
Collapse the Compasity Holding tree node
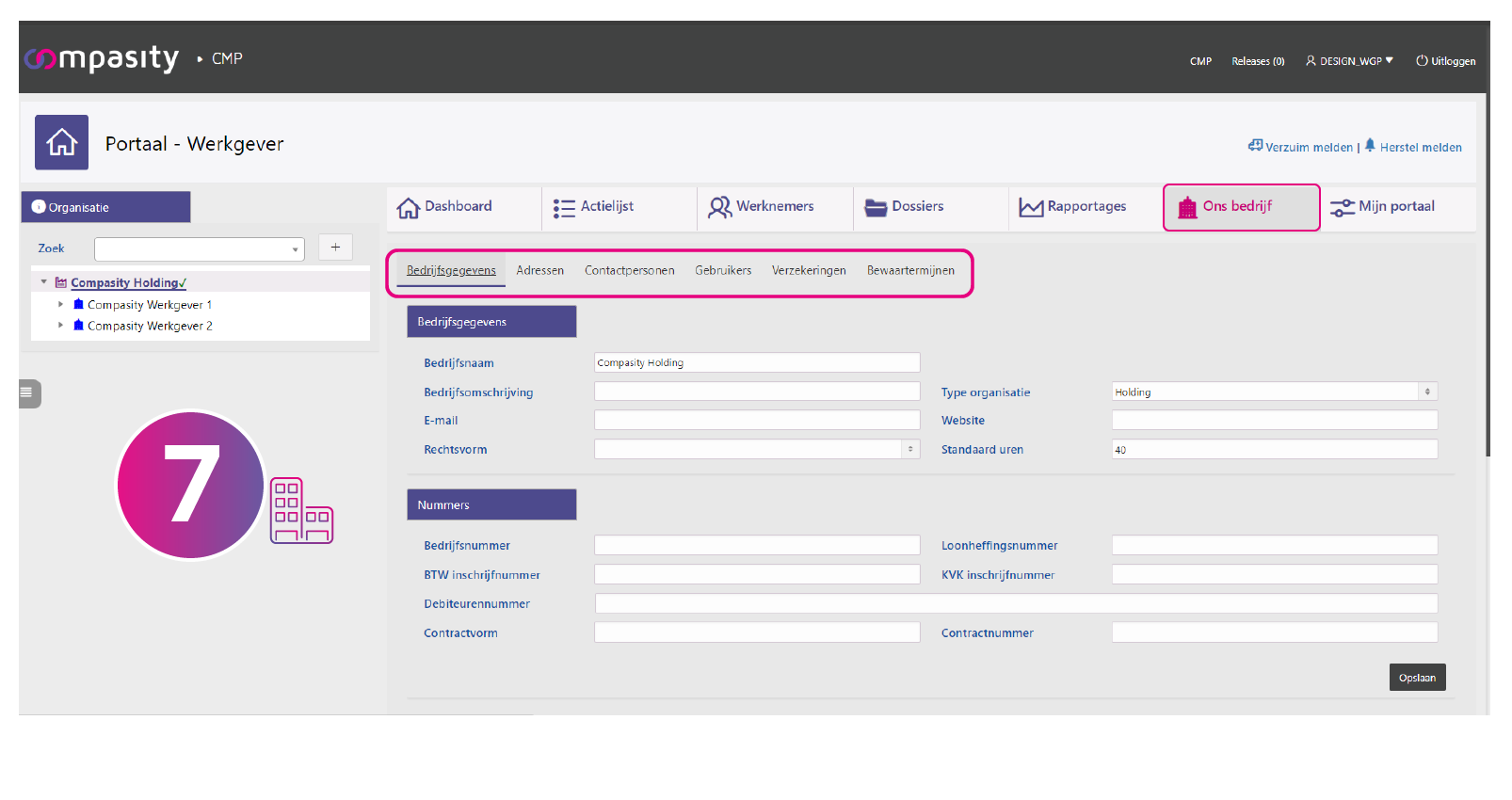43,281
